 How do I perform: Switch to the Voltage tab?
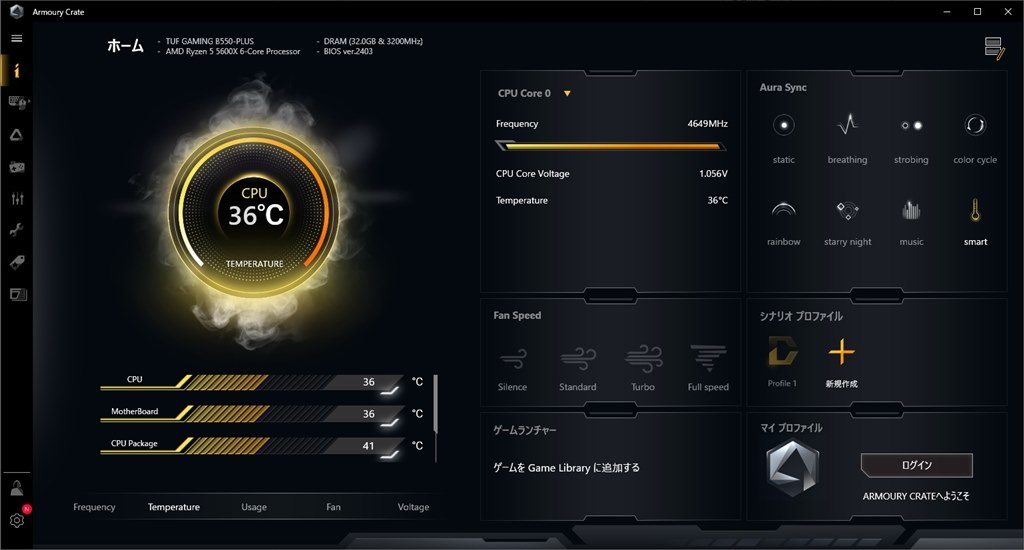pos(413,507)
